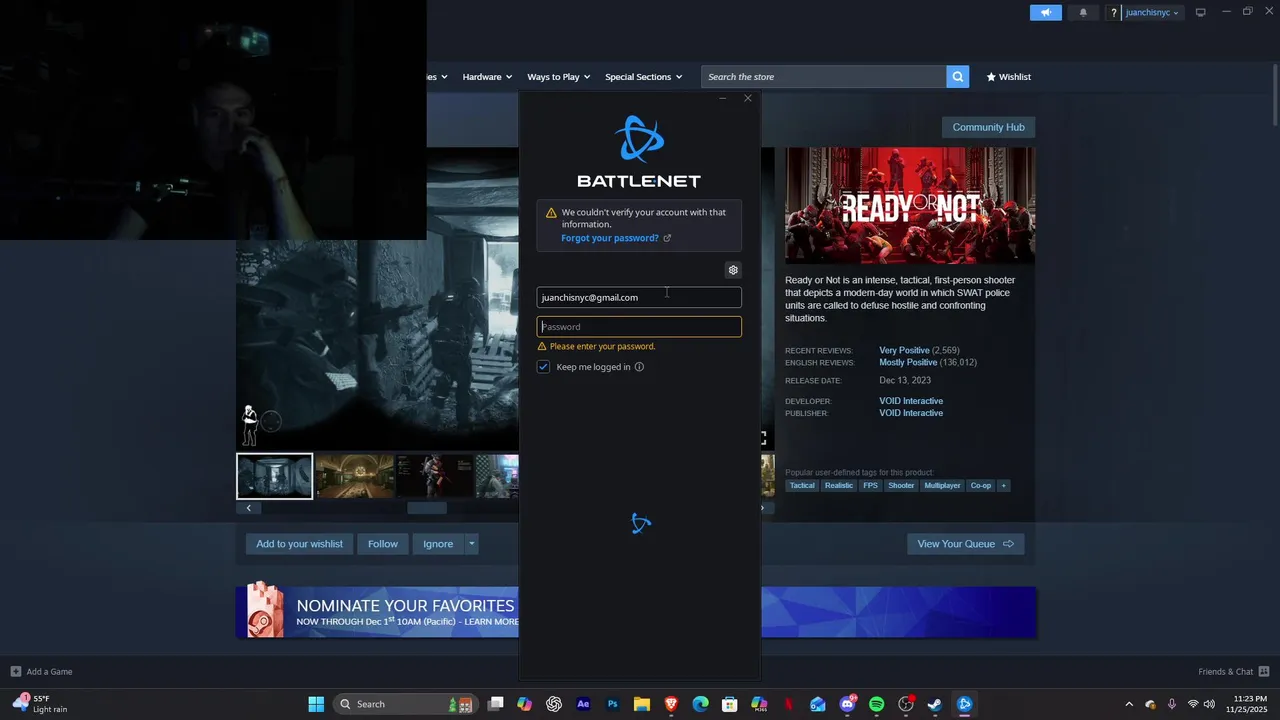1280x720 pixels.
Task: Click the Co-op tag
Action: pyautogui.click(x=981, y=486)
